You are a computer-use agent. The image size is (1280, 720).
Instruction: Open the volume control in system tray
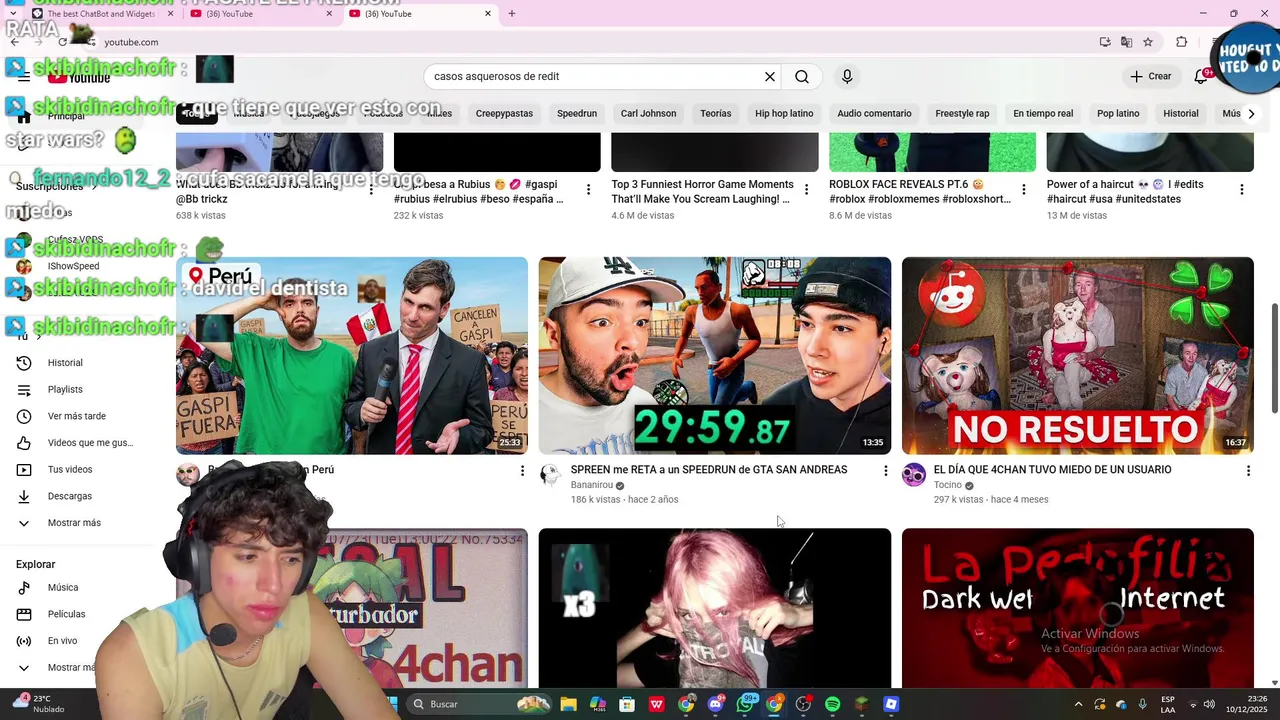pos(1208,704)
